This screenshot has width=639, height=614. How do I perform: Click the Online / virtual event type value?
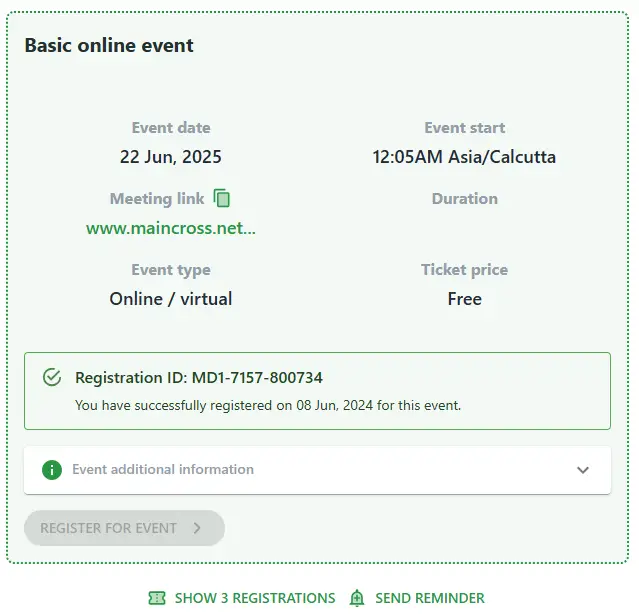point(171,299)
